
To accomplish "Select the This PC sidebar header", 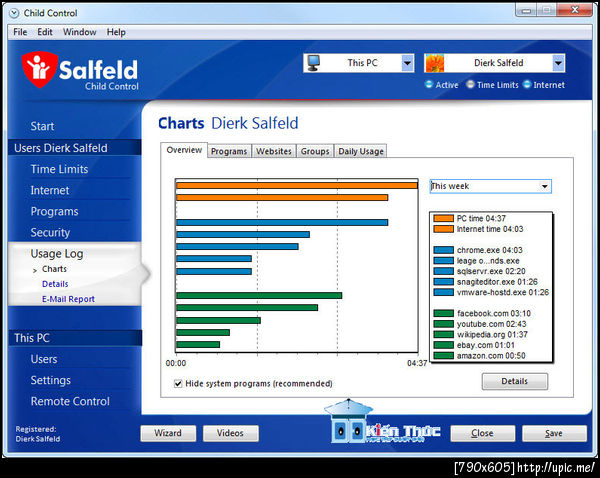I will [75, 338].
